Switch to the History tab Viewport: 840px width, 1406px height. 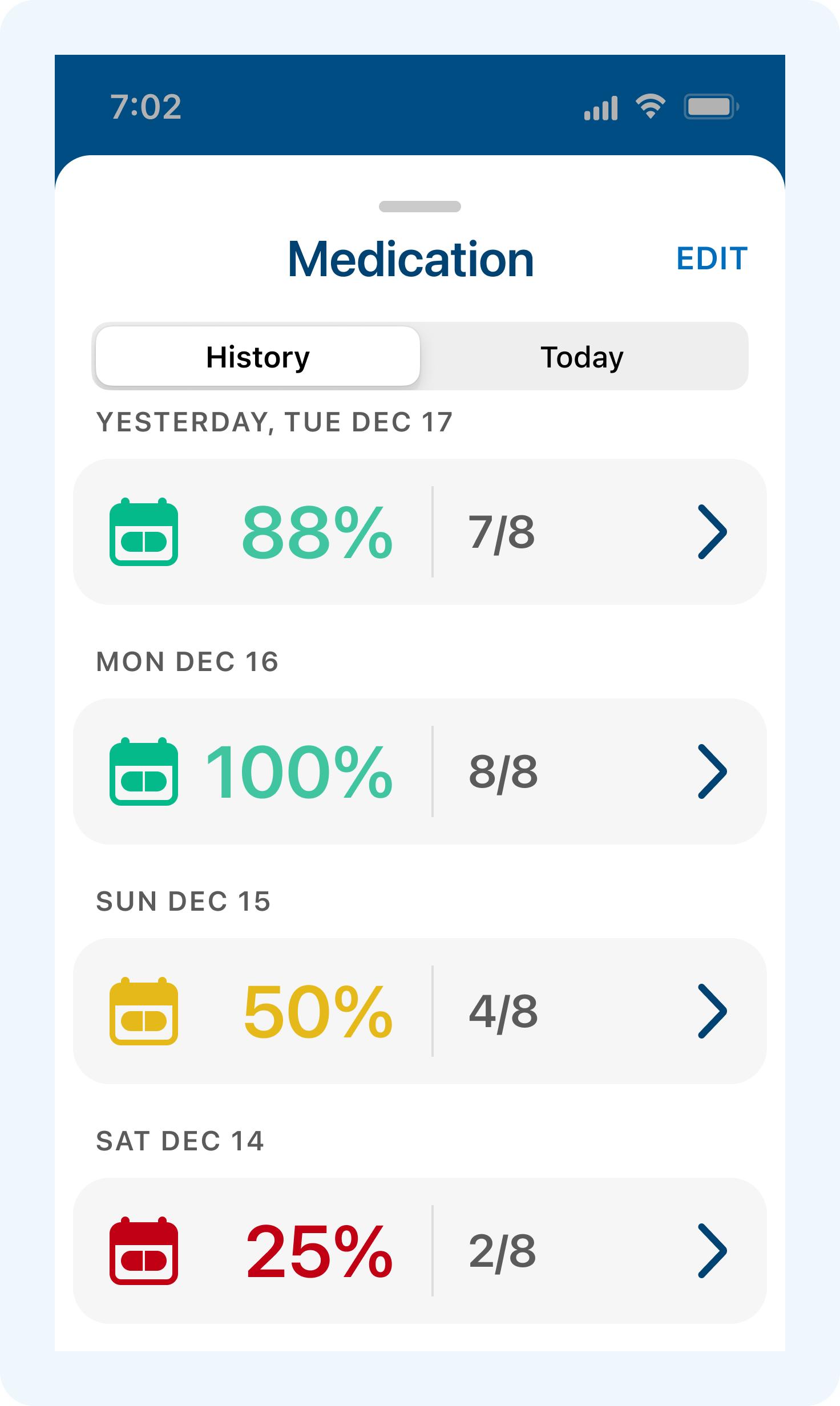pyautogui.click(x=258, y=357)
